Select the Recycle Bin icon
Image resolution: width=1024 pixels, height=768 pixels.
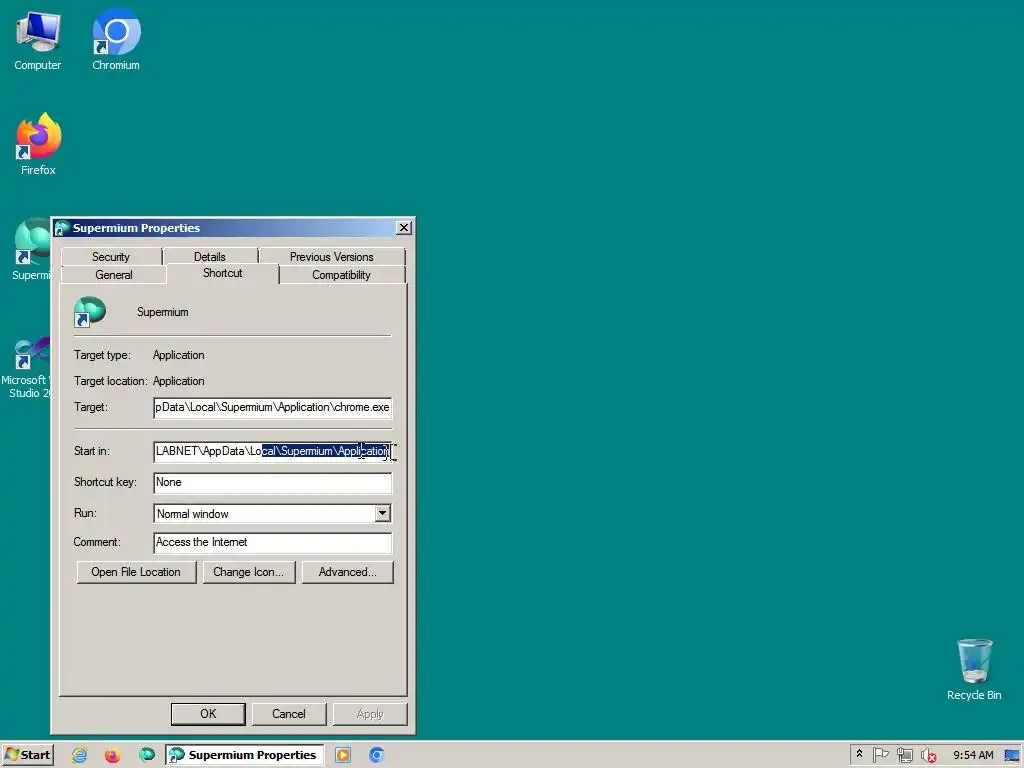974,670
